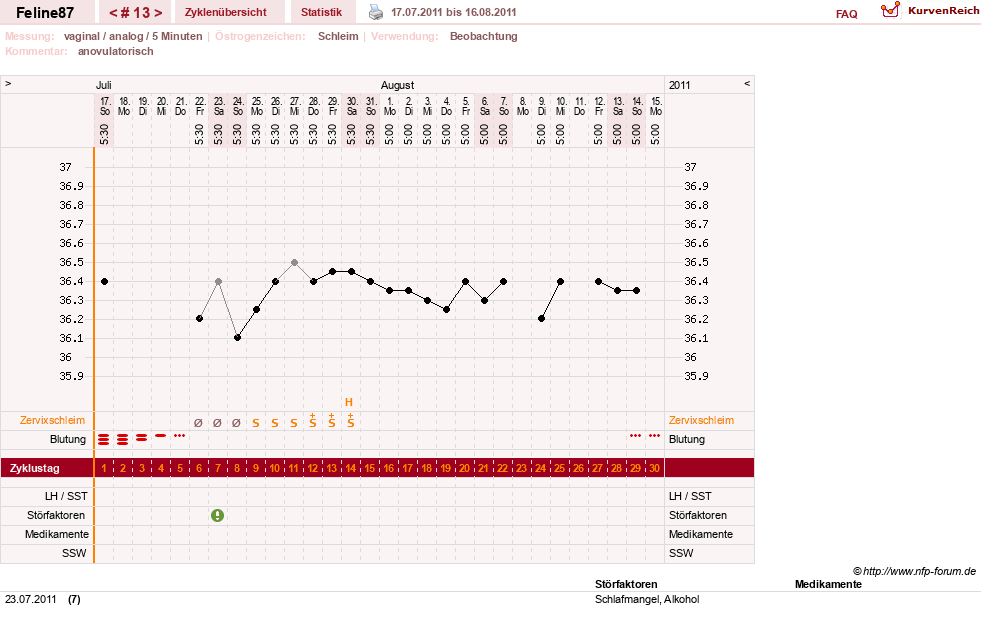Click the heavy bleeding symbol on cycle day 1
981x623 pixels.
pyautogui.click(x=104, y=440)
